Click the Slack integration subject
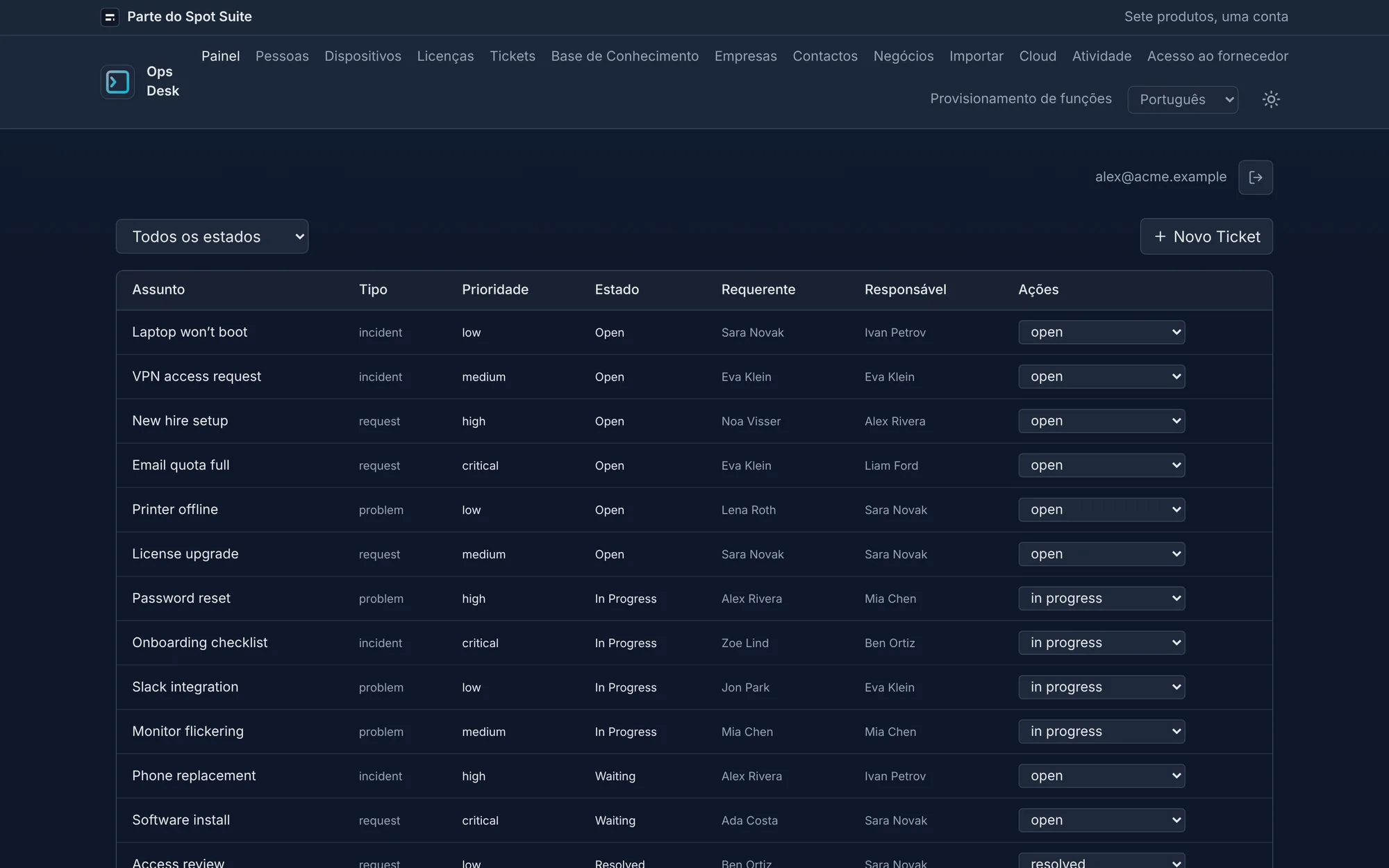Viewport: 1389px width, 868px height. click(185, 687)
